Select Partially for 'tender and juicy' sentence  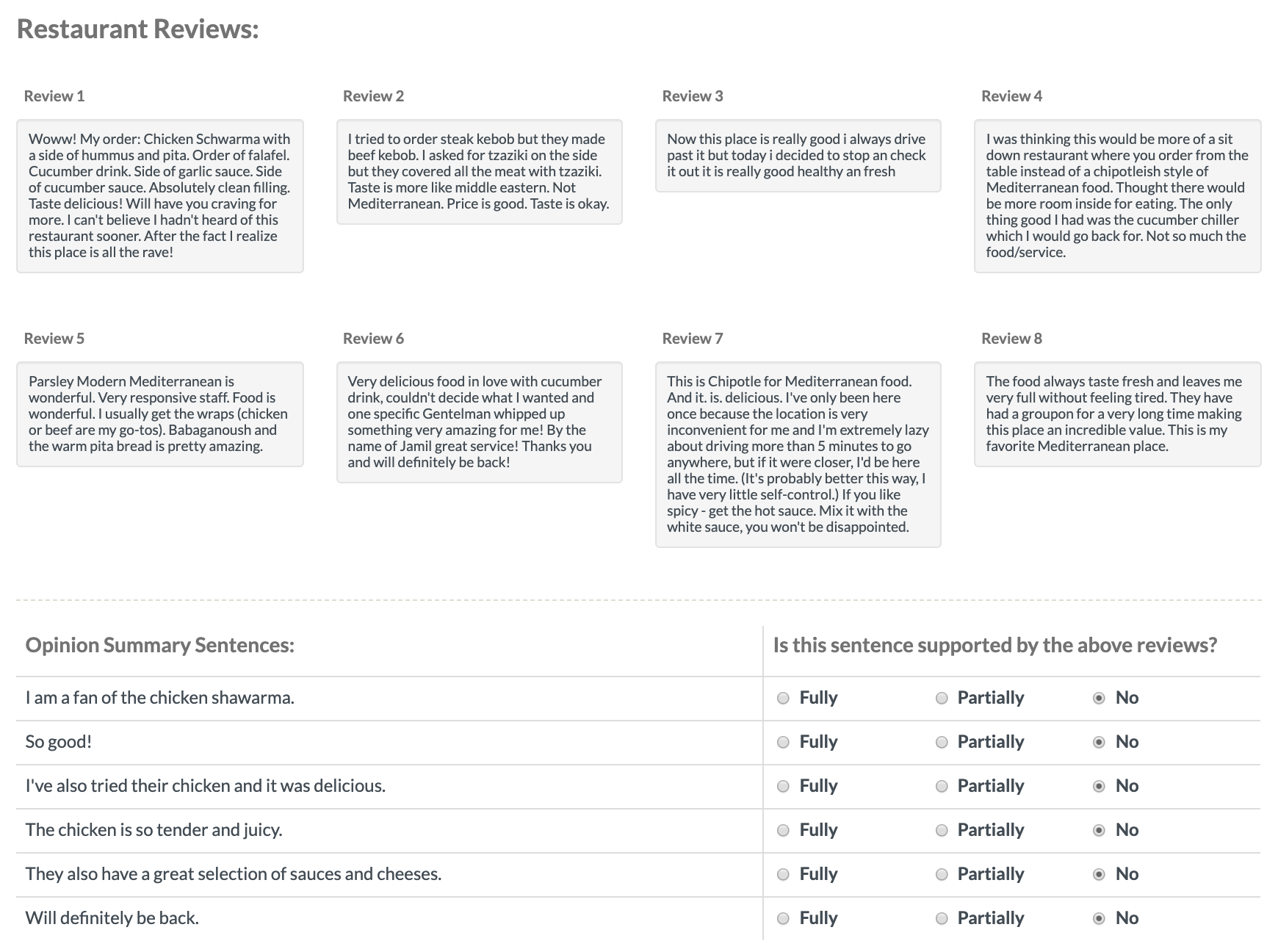pos(942,830)
